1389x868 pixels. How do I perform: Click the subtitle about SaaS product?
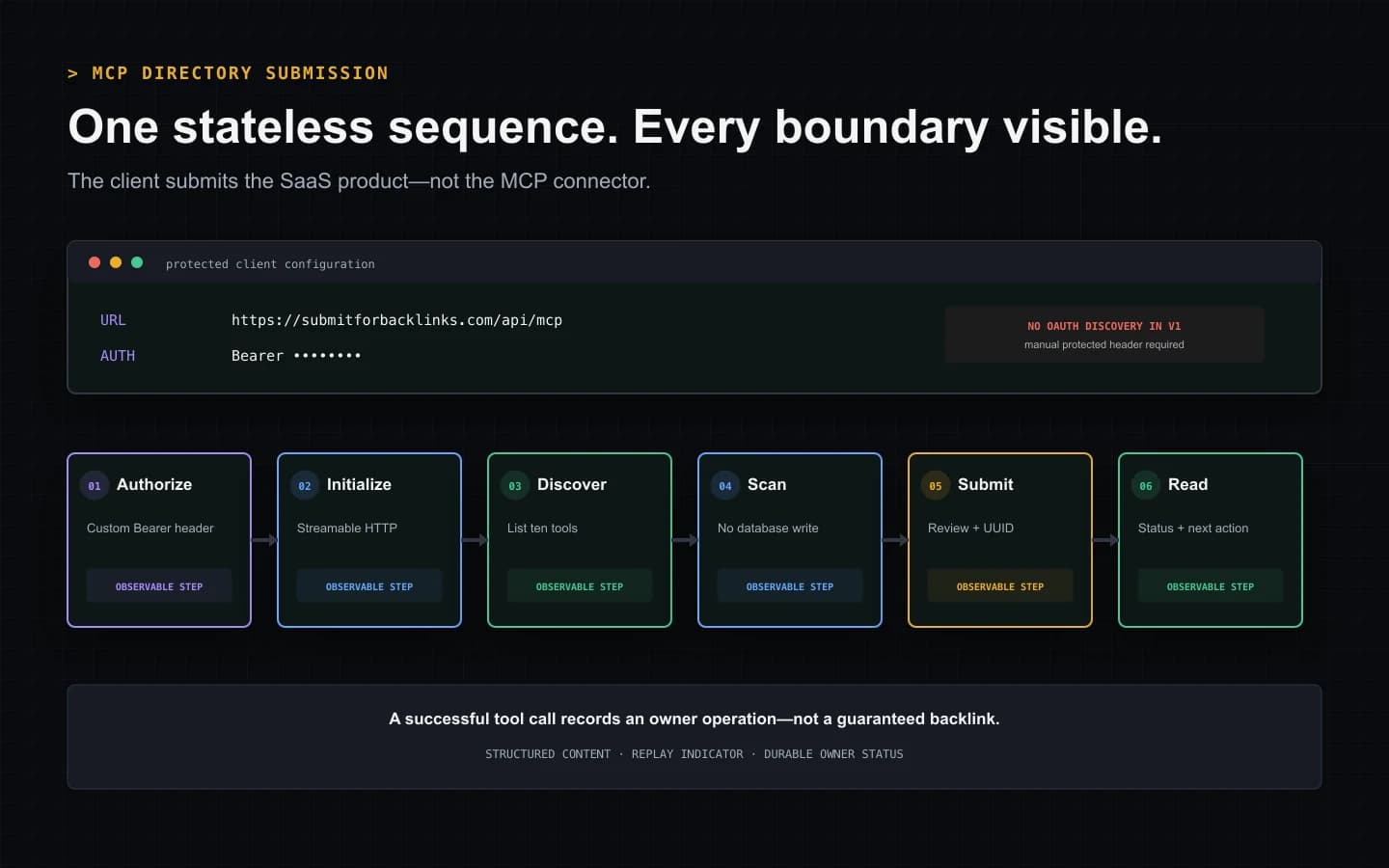click(x=359, y=181)
